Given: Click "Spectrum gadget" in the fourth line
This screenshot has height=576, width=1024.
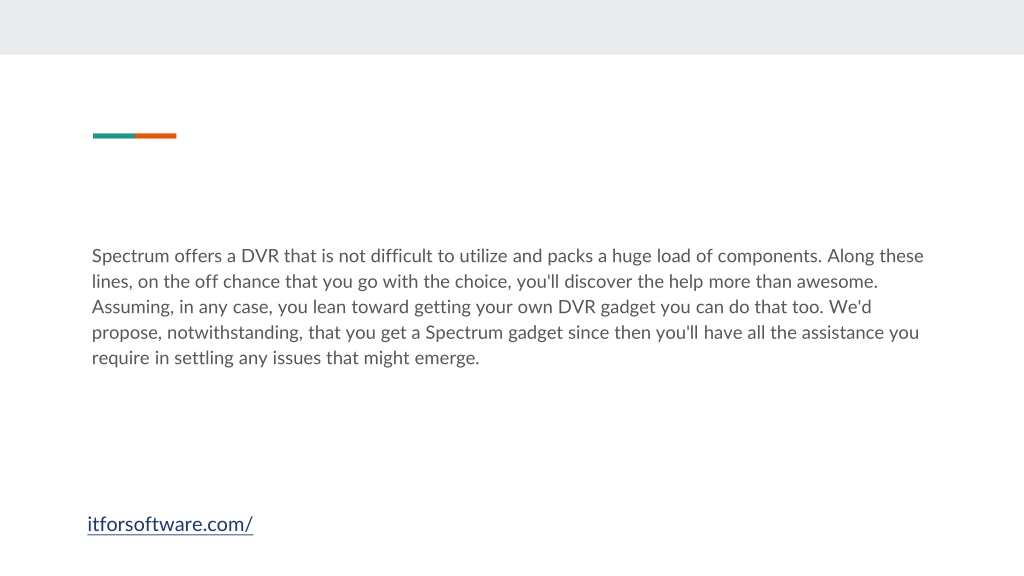Looking at the screenshot, I should tap(494, 333).
